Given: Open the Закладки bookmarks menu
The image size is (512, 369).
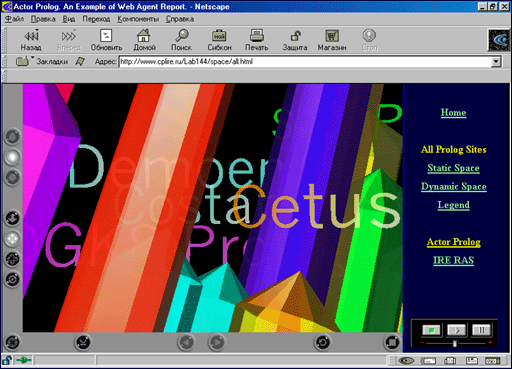Looking at the screenshot, I should (x=42, y=61).
